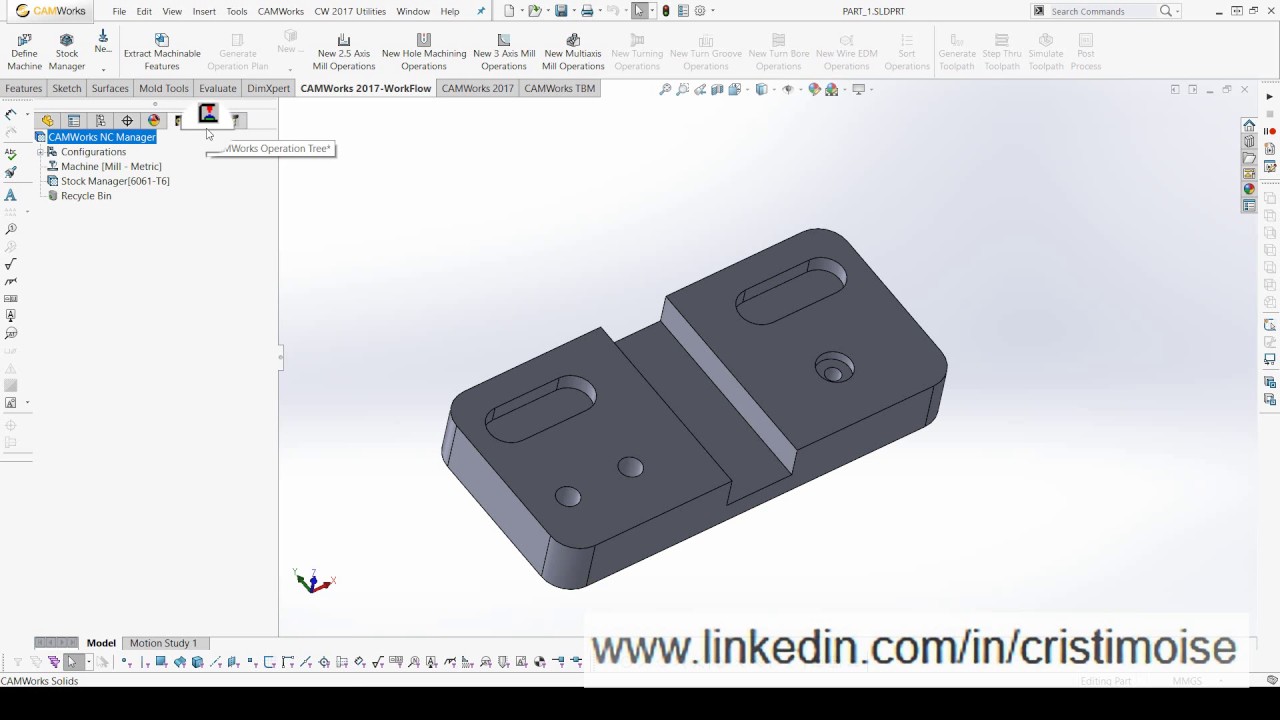The image size is (1280, 720).
Task: Toggle the pin icon beside Help menu
Action: coord(481,11)
